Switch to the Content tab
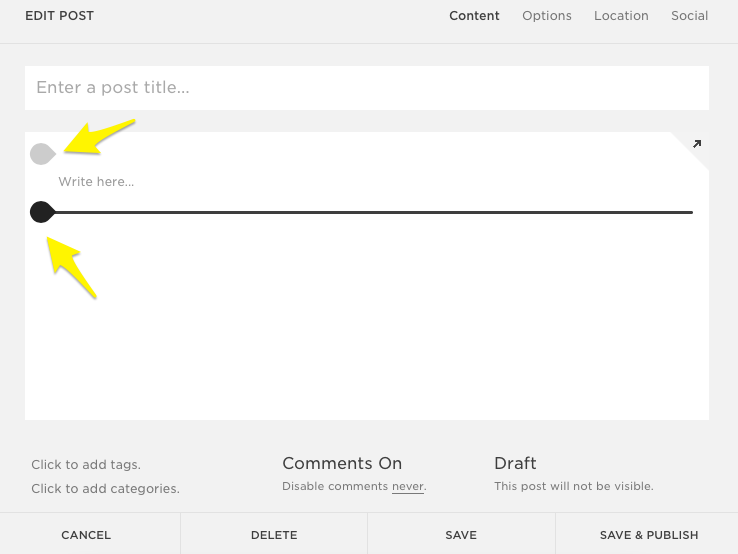The height and width of the screenshot is (554, 738). click(x=474, y=16)
